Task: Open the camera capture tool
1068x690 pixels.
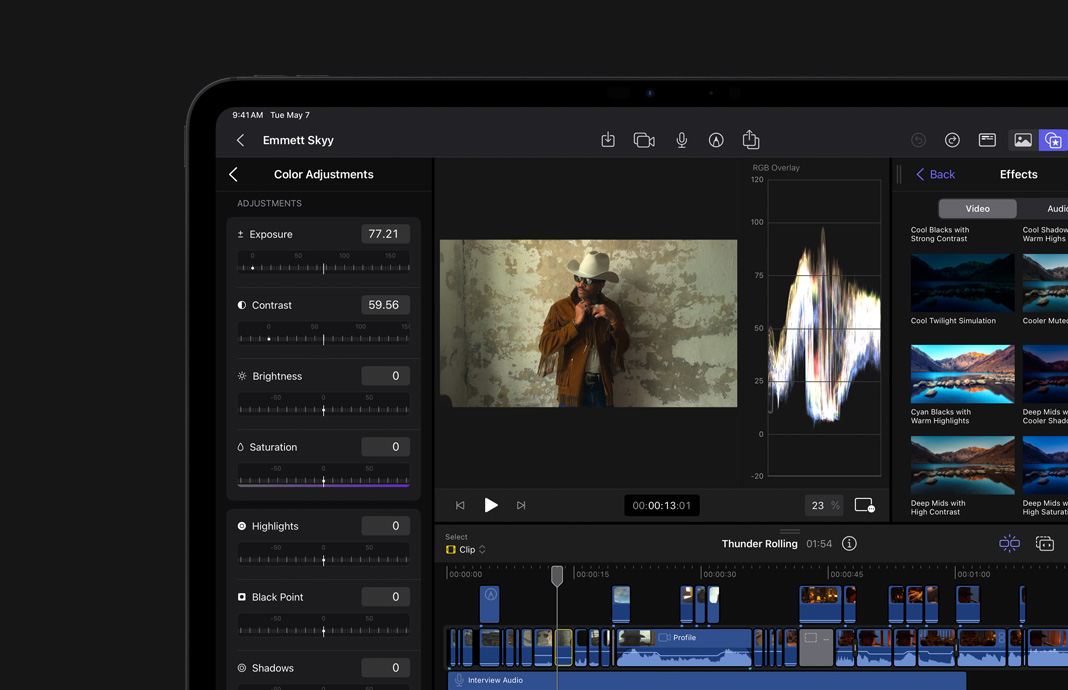Action: click(x=644, y=140)
